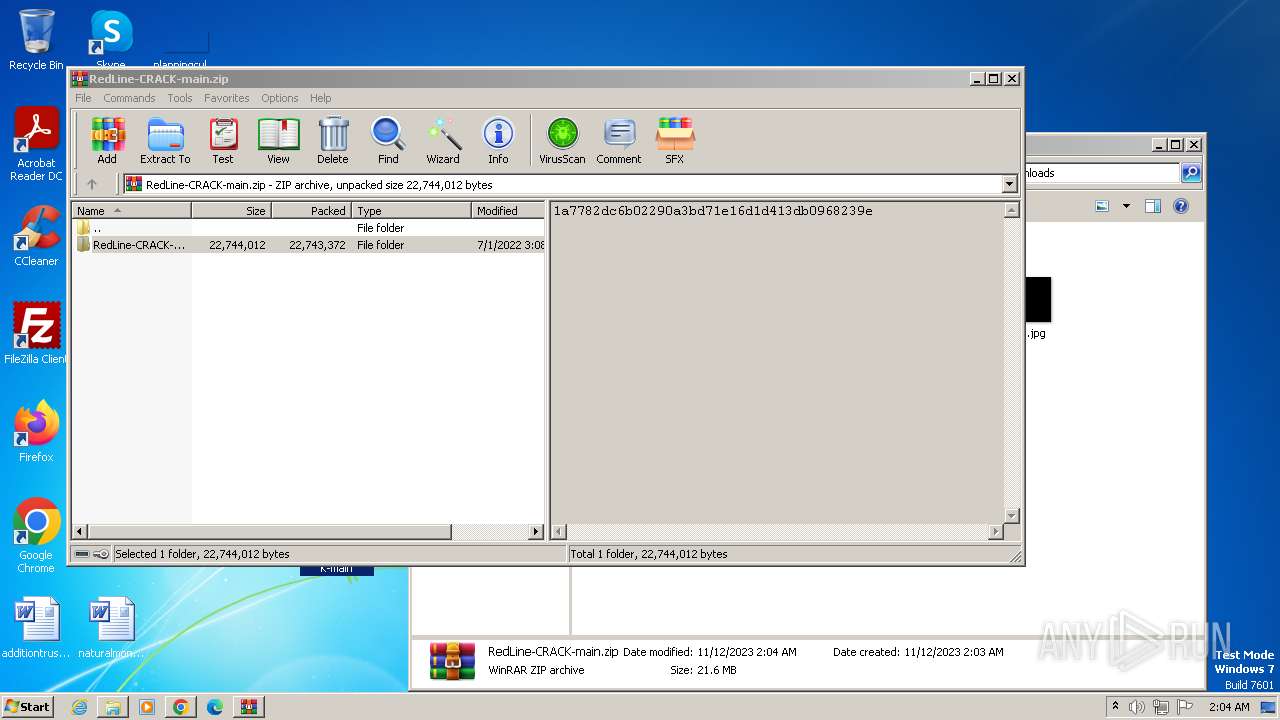Click the archive comment hash text
The height and width of the screenshot is (720, 1280).
pyautogui.click(x=713, y=211)
